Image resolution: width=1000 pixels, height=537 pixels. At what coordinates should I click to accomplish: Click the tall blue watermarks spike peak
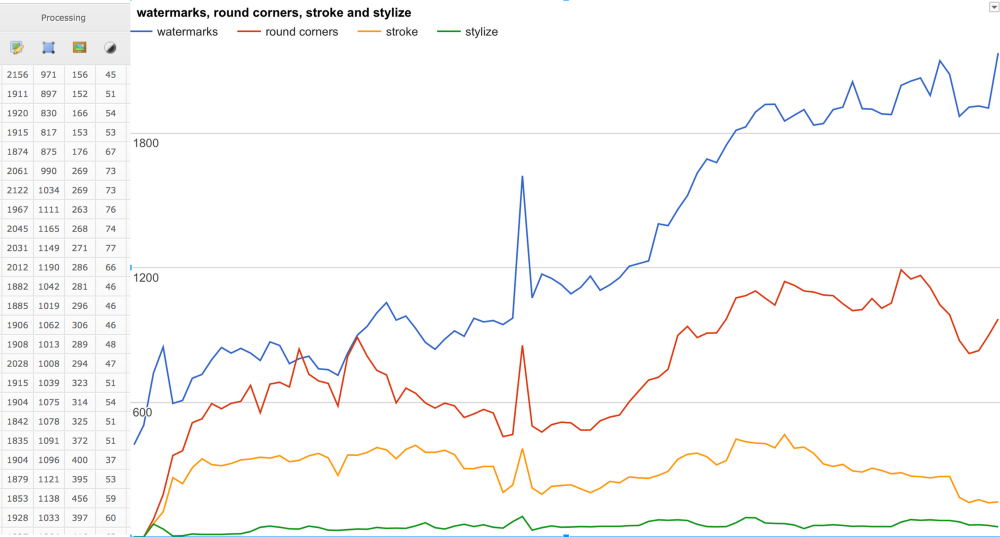coord(522,177)
